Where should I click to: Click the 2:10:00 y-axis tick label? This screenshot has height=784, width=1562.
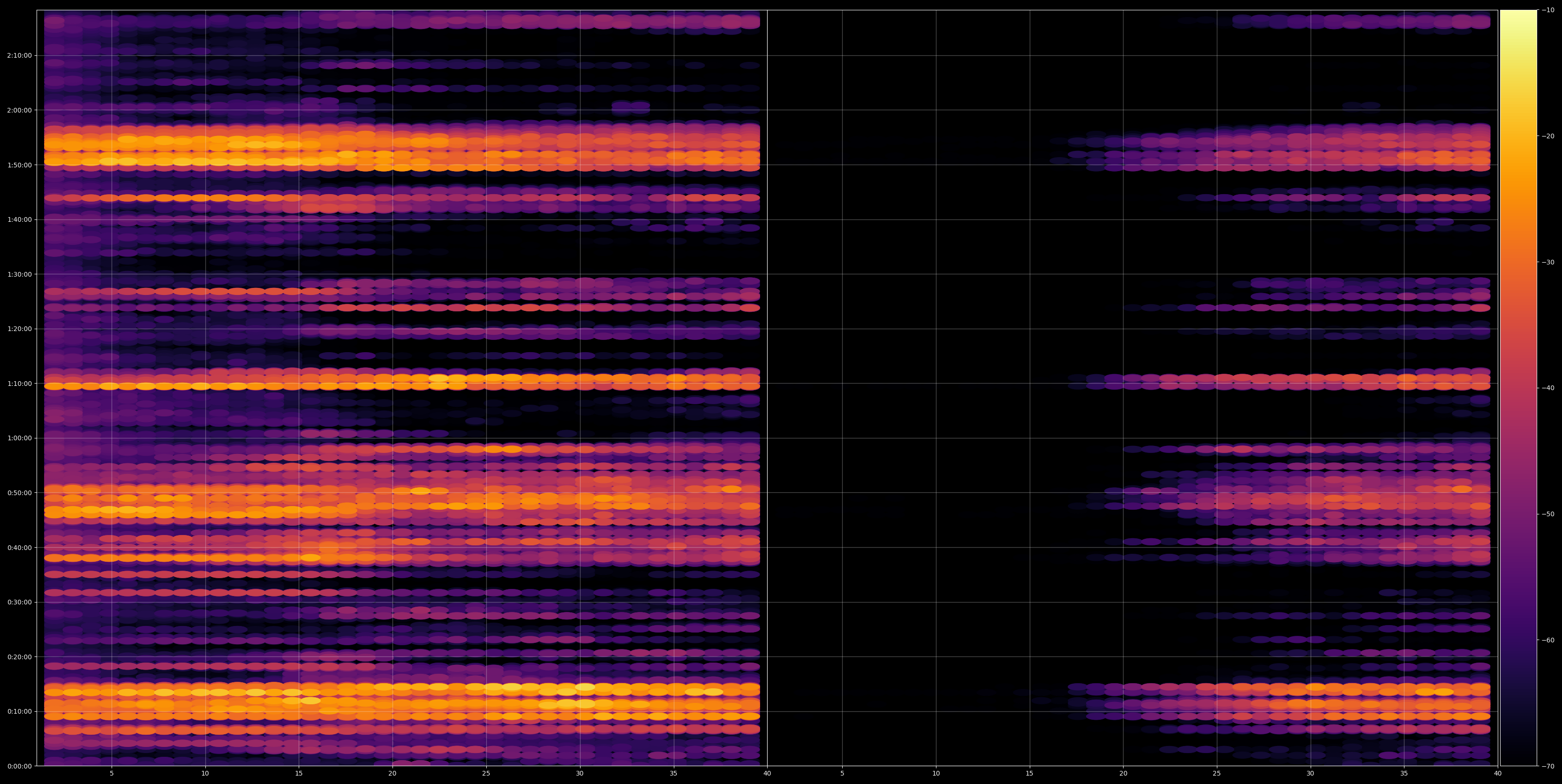19,56
